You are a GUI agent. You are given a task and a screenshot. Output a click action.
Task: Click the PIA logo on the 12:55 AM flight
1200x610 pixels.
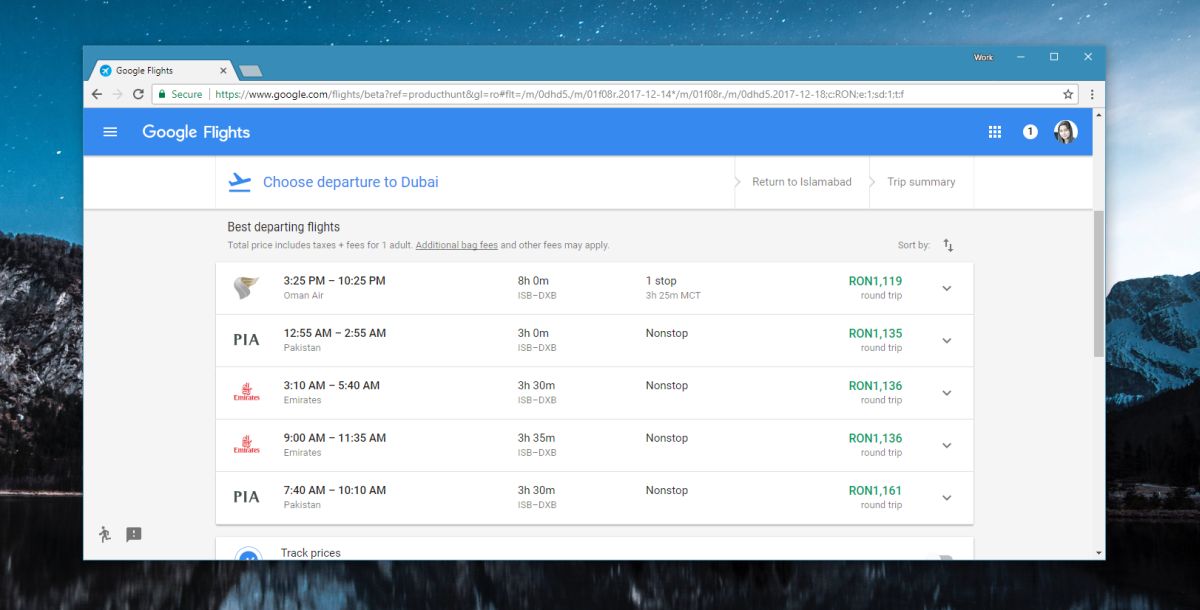coord(246,340)
